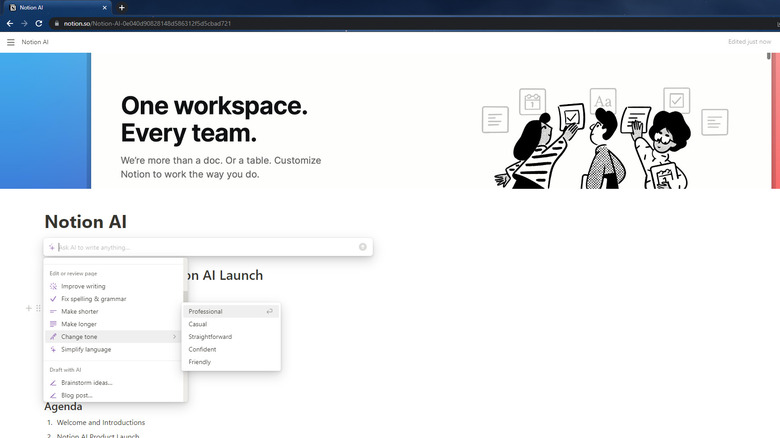Open the Change tone submenu

[x=112, y=337]
